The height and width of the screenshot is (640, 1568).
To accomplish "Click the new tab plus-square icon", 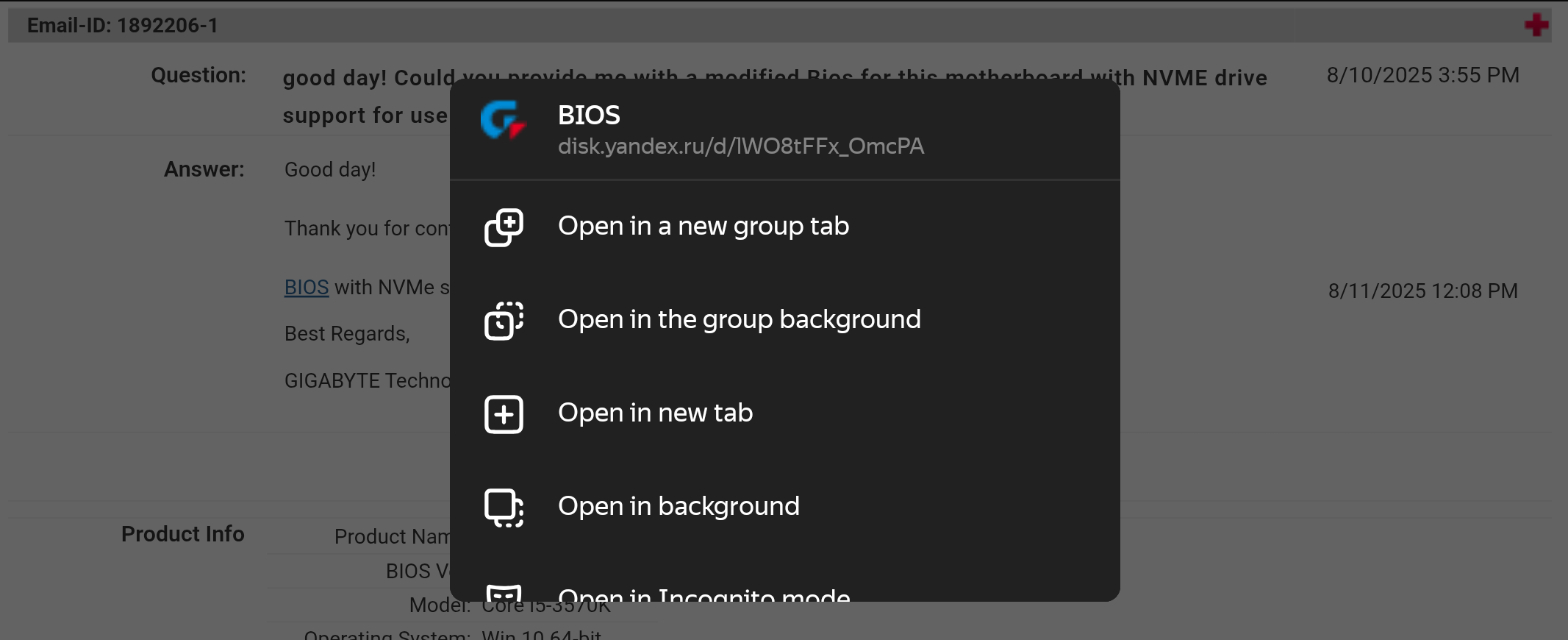I will tap(504, 414).
